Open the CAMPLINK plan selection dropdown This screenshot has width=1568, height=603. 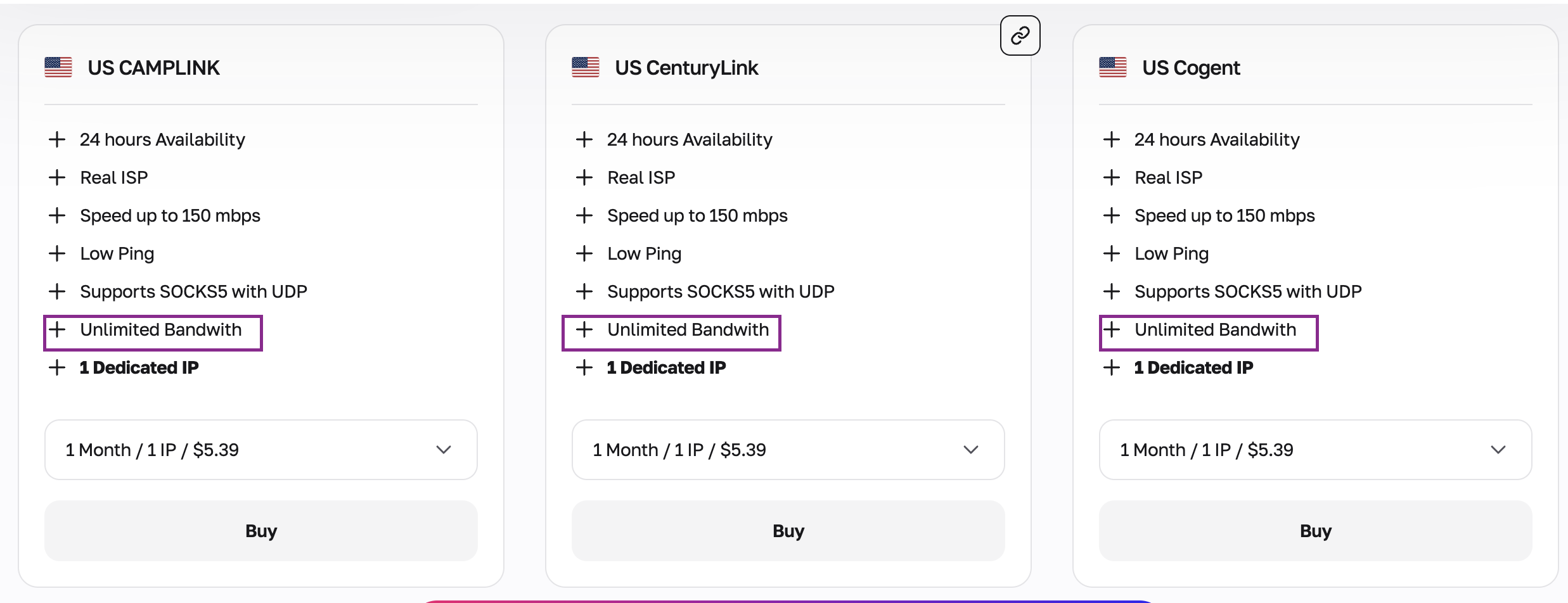260,450
